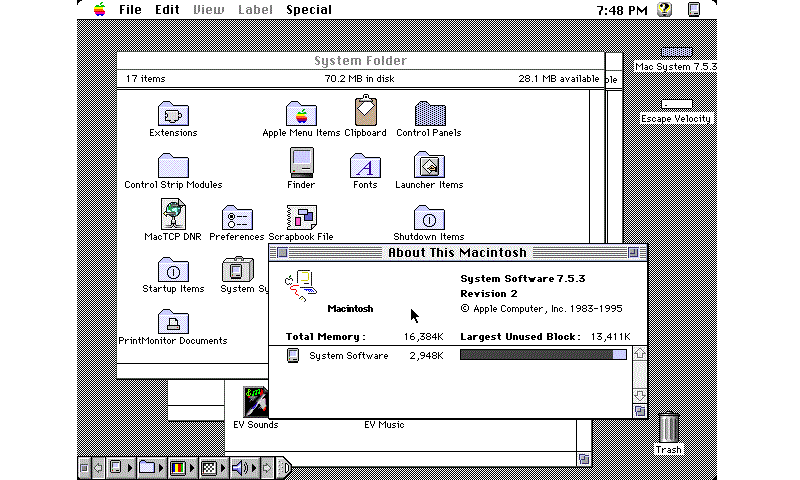Viewport: 800px width, 480px height.
Task: Select the Control Strip Modules folder
Action: 173,165
